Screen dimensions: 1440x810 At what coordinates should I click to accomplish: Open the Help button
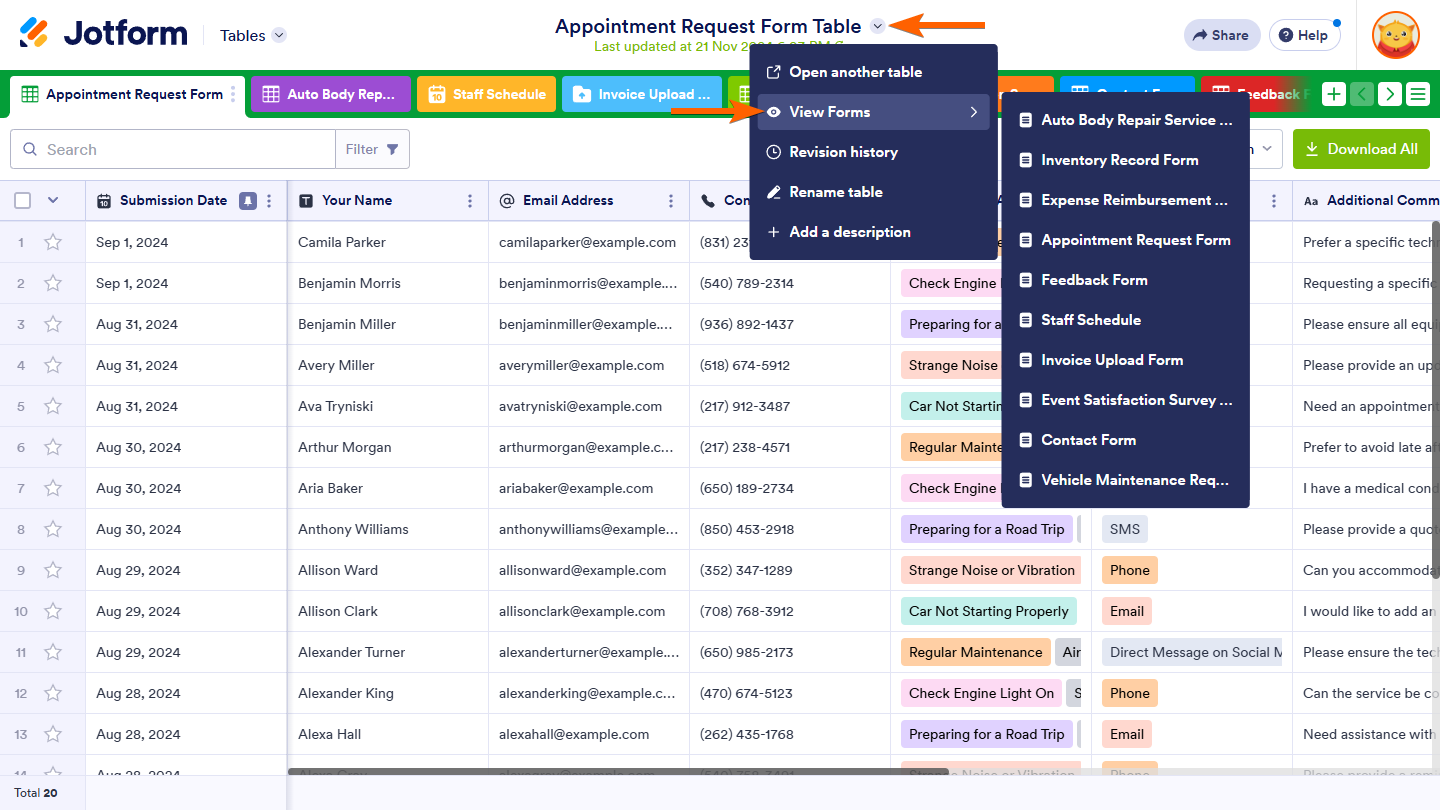point(1305,35)
